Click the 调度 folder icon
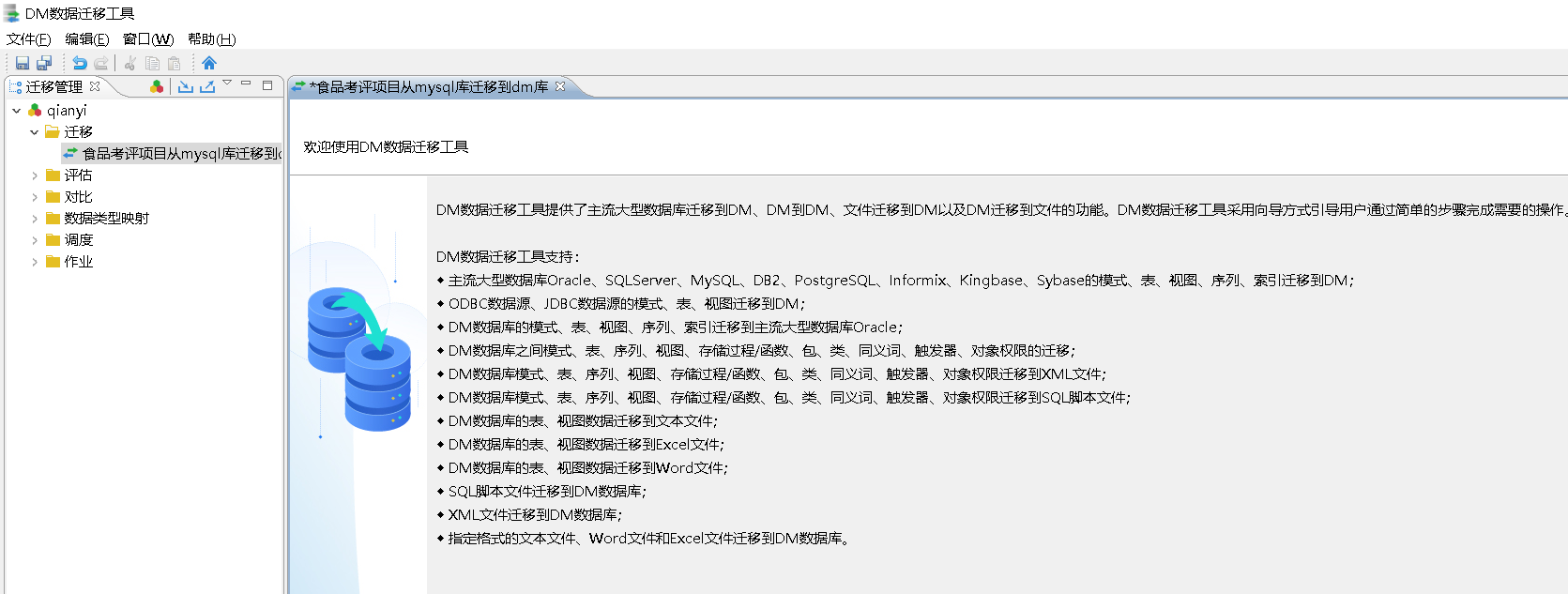Viewport: 1568px width, 594px height. tap(53, 240)
